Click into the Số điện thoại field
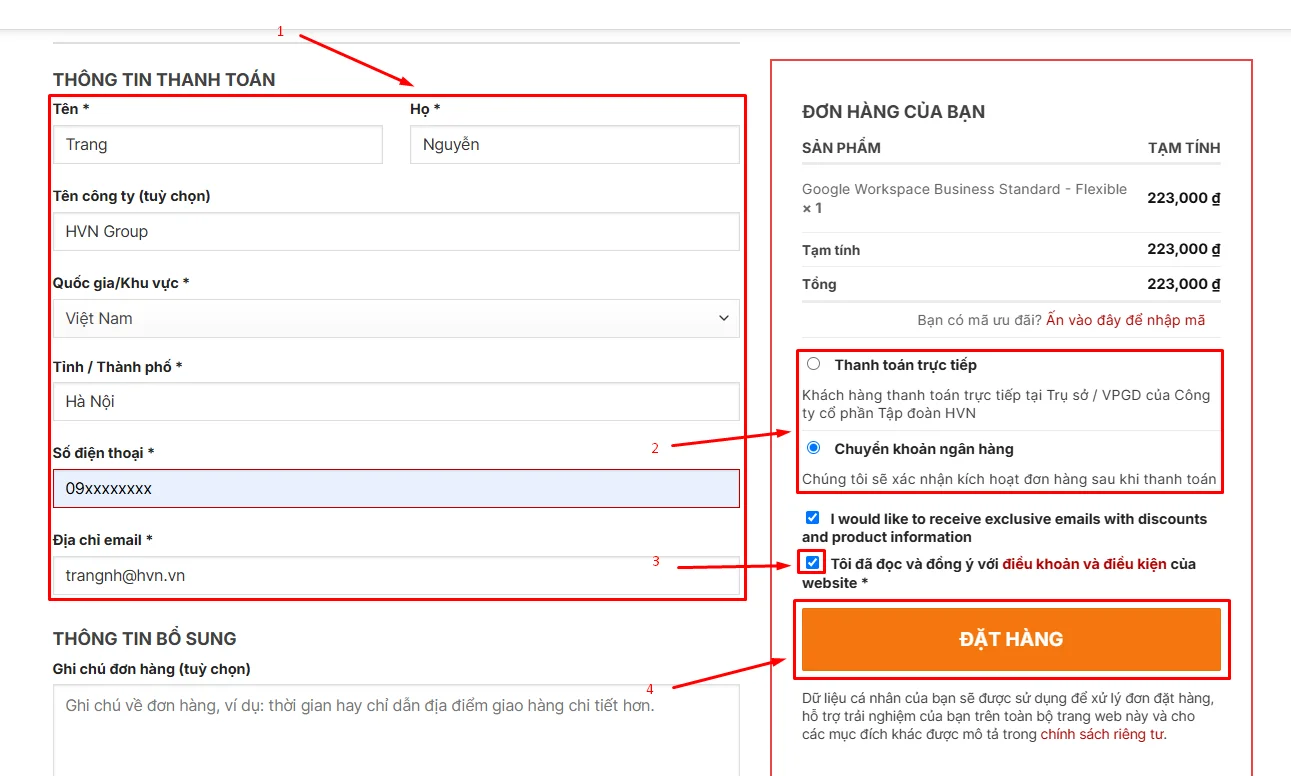1291x776 pixels. (396, 489)
